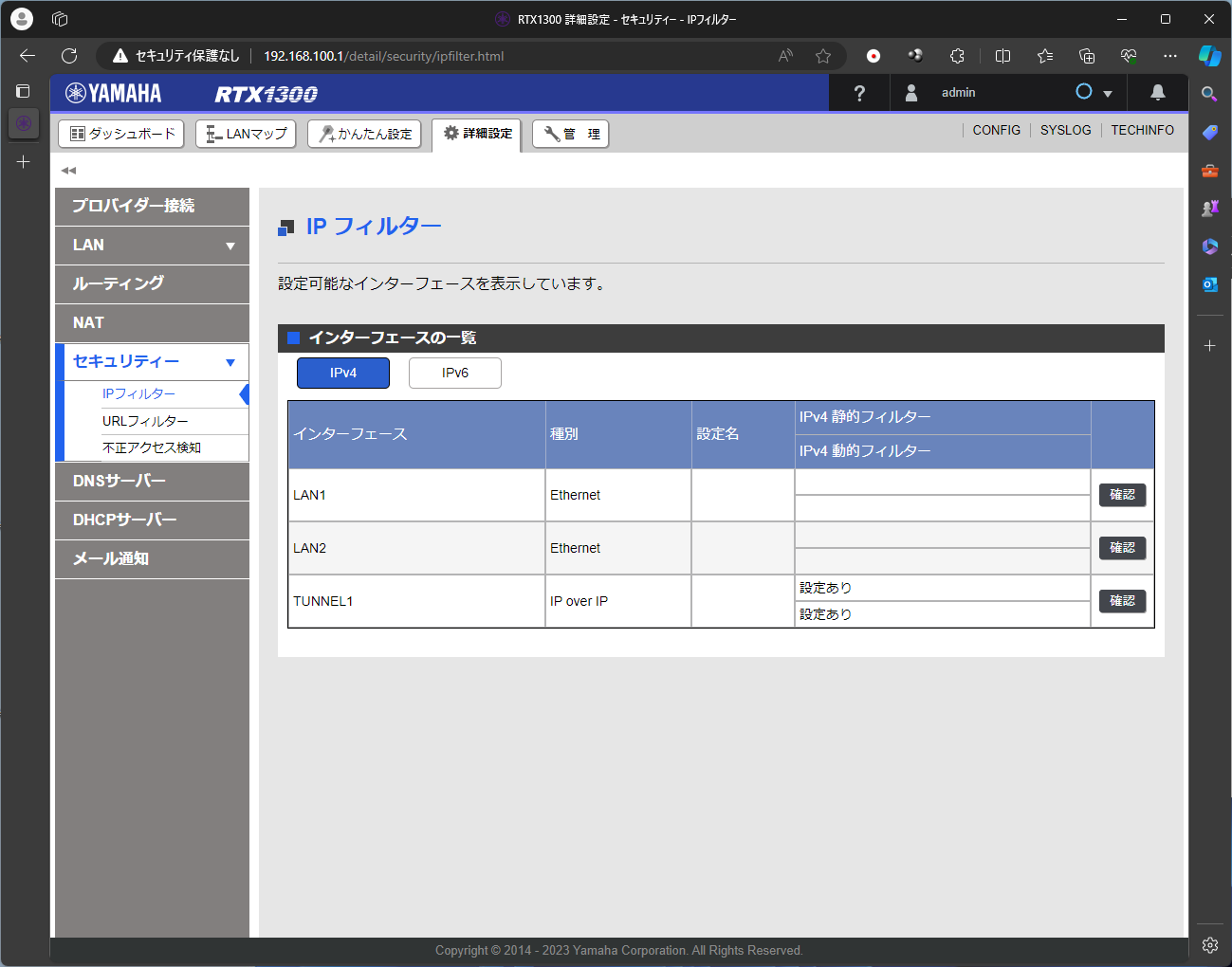Open browser sidebar search icon

1209,94
